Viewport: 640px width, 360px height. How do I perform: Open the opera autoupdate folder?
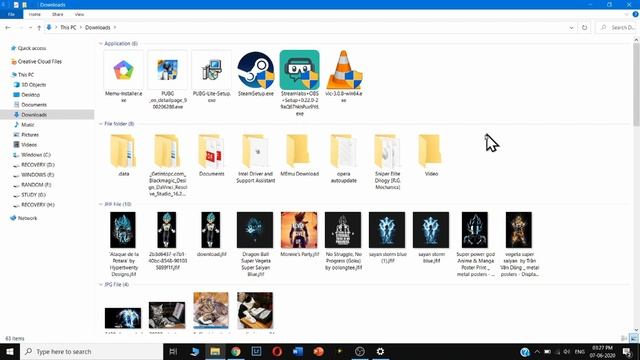click(x=344, y=151)
